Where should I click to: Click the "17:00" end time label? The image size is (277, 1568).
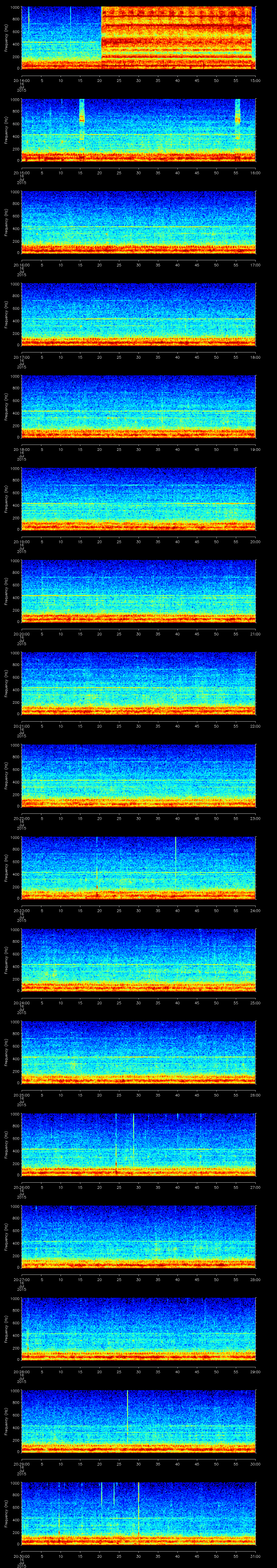[255, 265]
